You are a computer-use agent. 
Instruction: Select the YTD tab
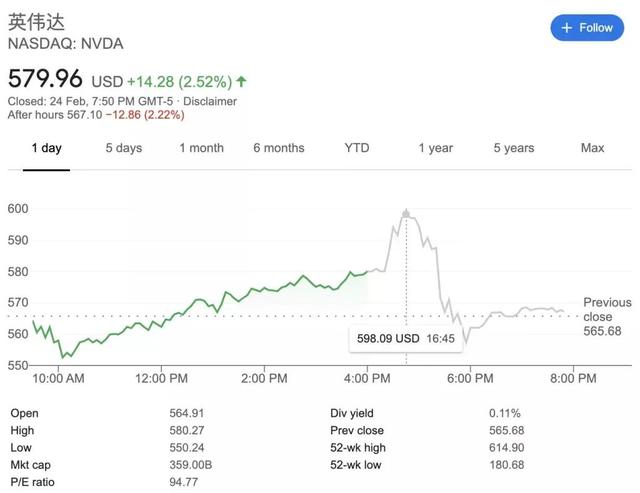click(x=357, y=148)
